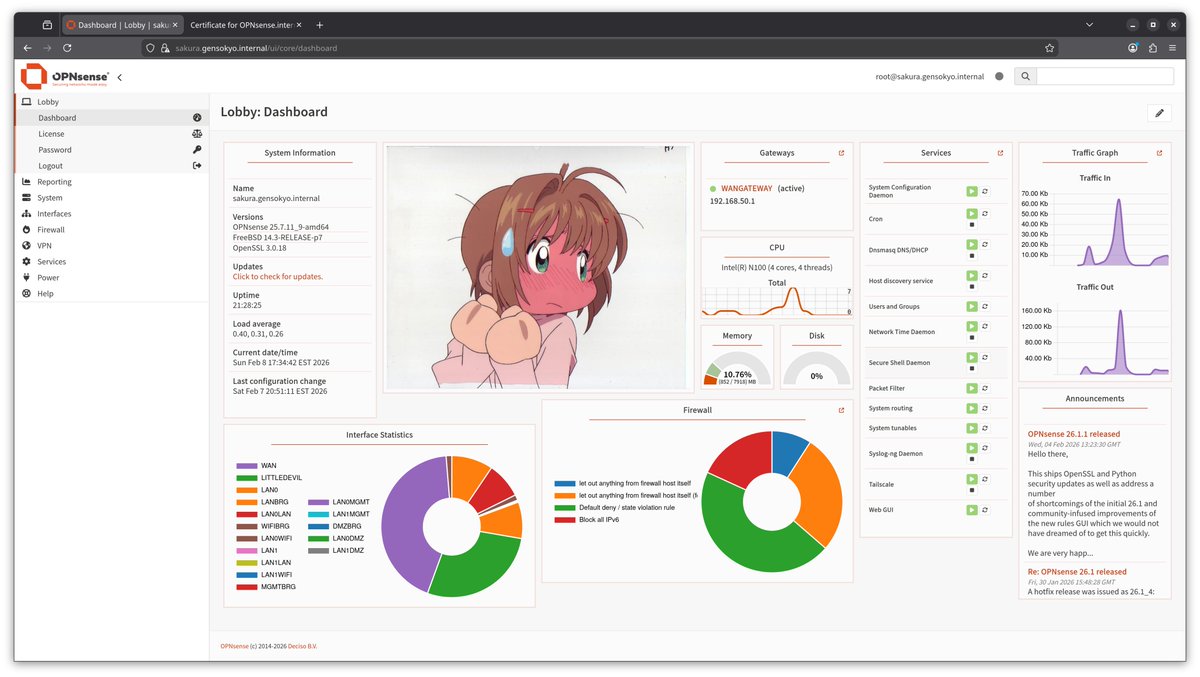
Task: Open the Firewall widget external link icon
Action: pyautogui.click(x=841, y=410)
